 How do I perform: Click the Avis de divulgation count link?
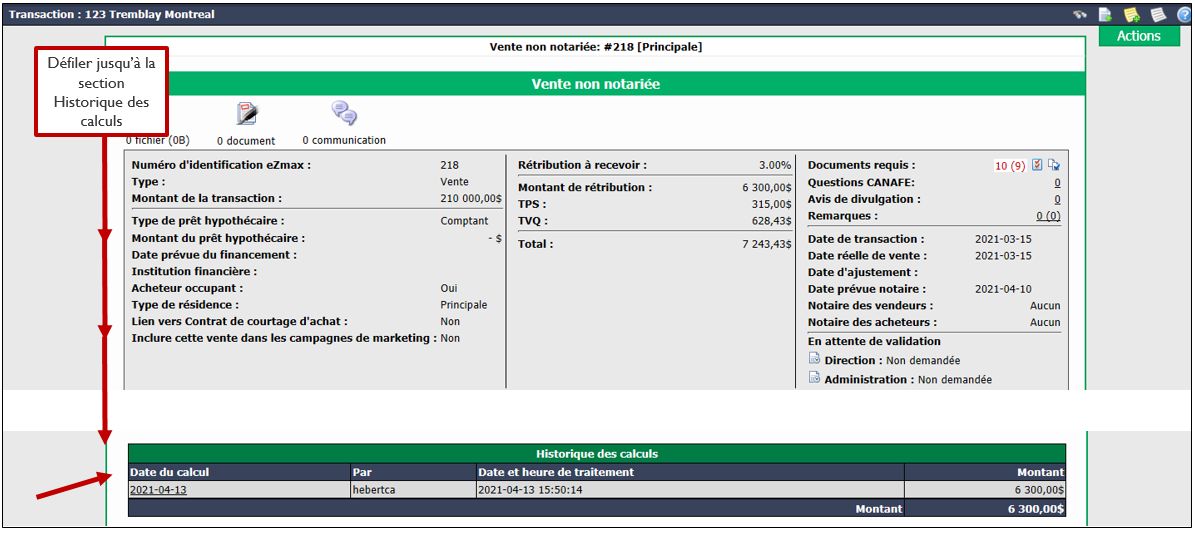pos(1057,199)
